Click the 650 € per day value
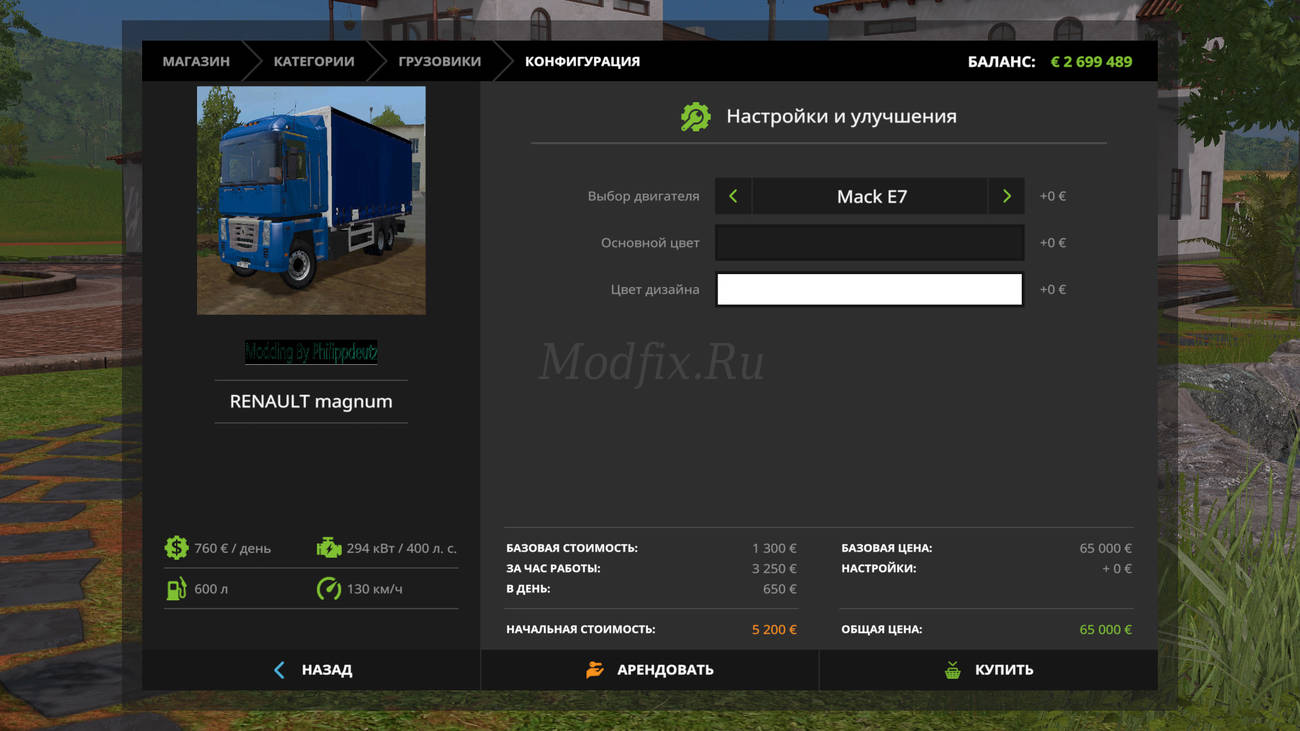The width and height of the screenshot is (1300, 731). [779, 588]
